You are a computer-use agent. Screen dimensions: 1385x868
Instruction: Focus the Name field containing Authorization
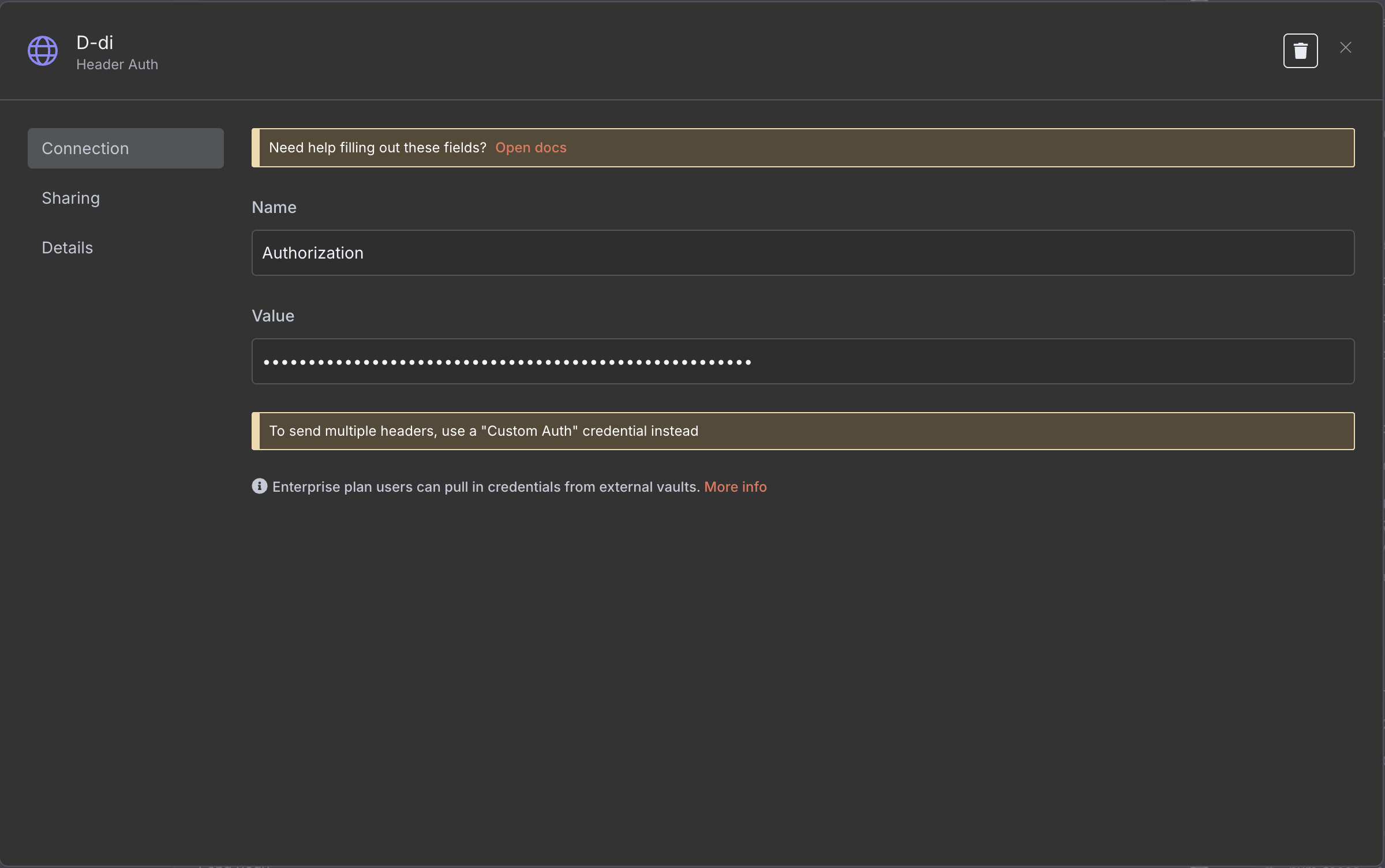803,253
